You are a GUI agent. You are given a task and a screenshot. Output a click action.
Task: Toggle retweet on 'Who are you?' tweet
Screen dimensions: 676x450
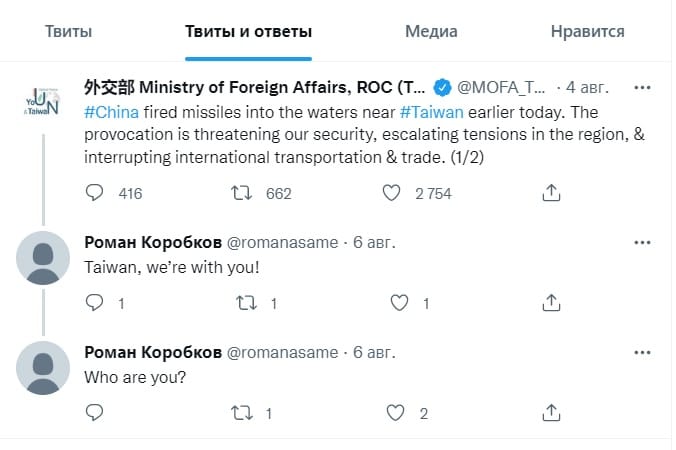pyautogui.click(x=241, y=412)
